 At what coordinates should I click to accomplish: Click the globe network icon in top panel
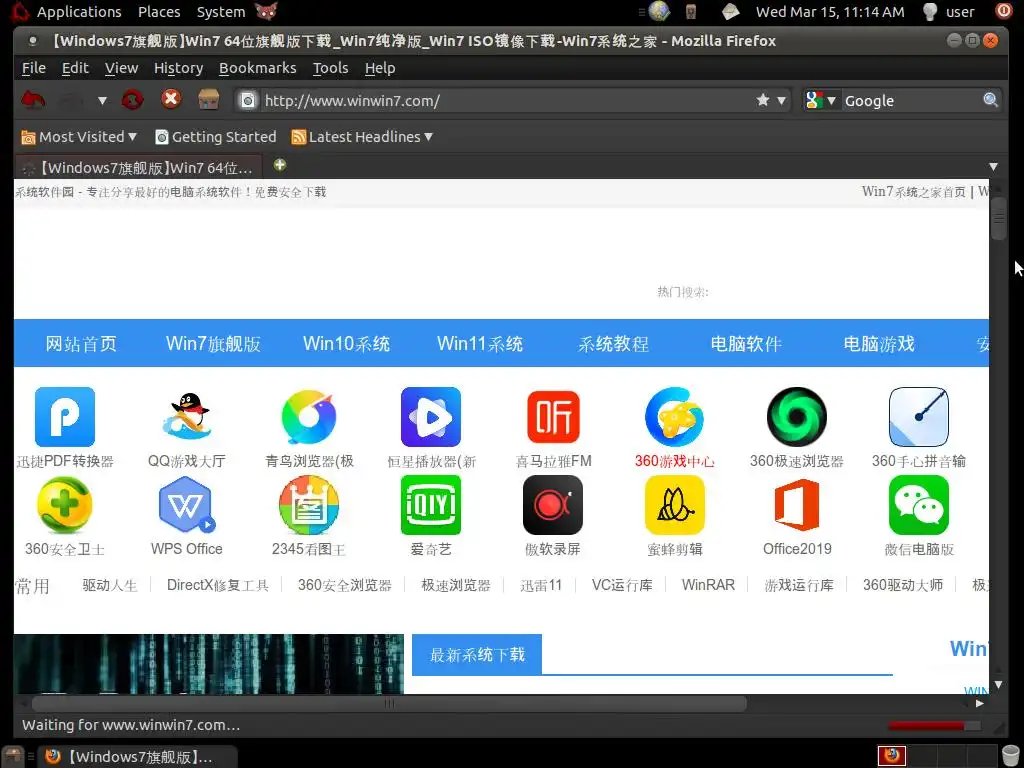click(x=659, y=11)
